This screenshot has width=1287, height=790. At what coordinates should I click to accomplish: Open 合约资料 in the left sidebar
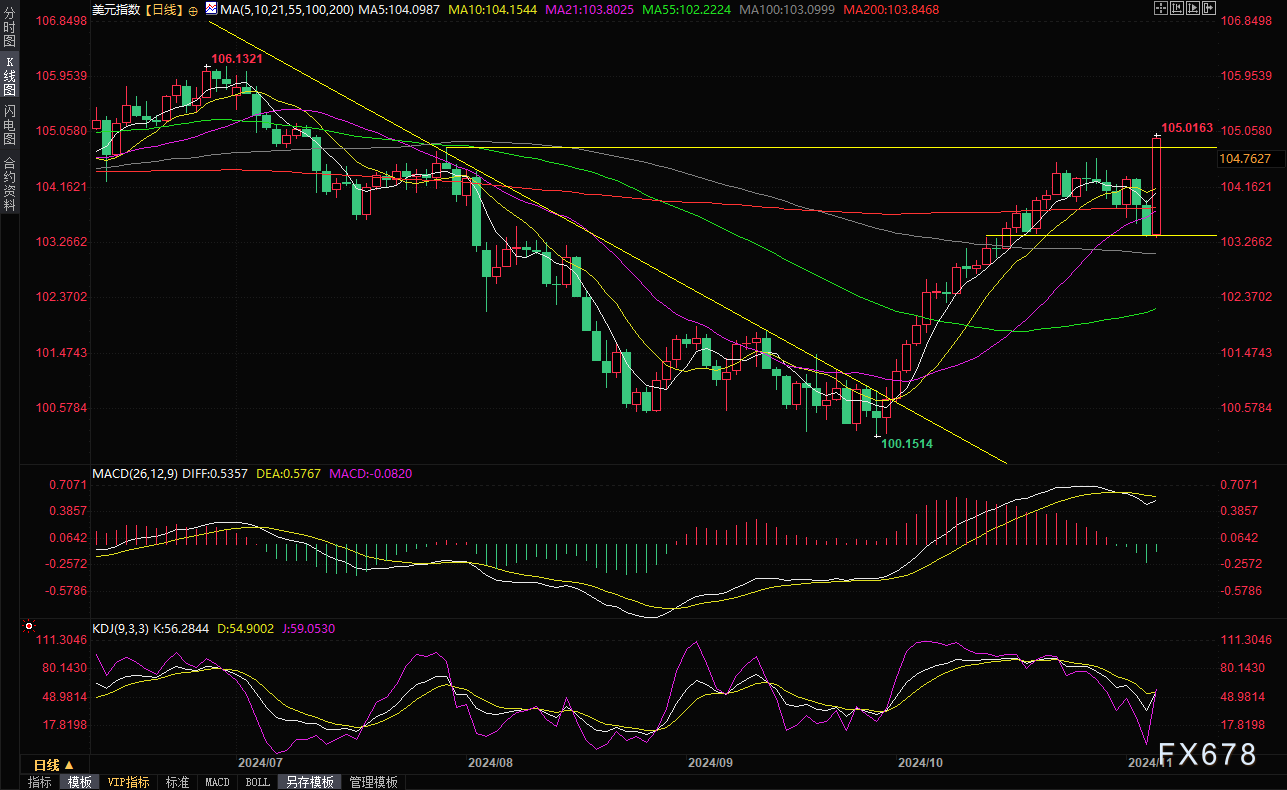(10, 184)
